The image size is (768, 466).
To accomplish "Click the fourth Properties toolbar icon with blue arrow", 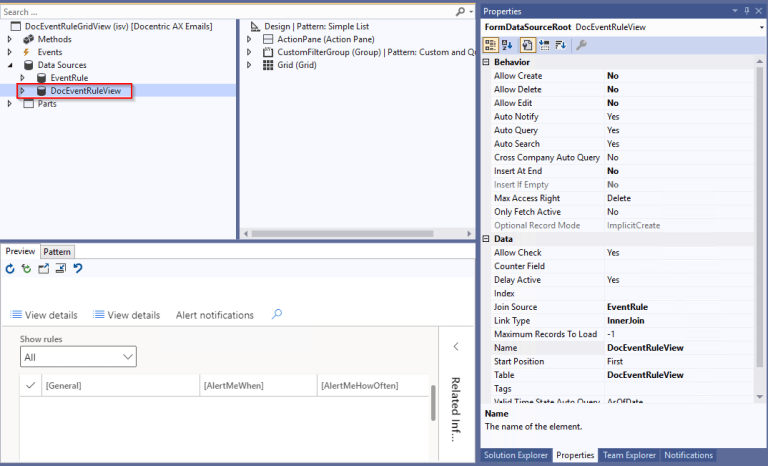I will pyautogui.click(x=544, y=45).
